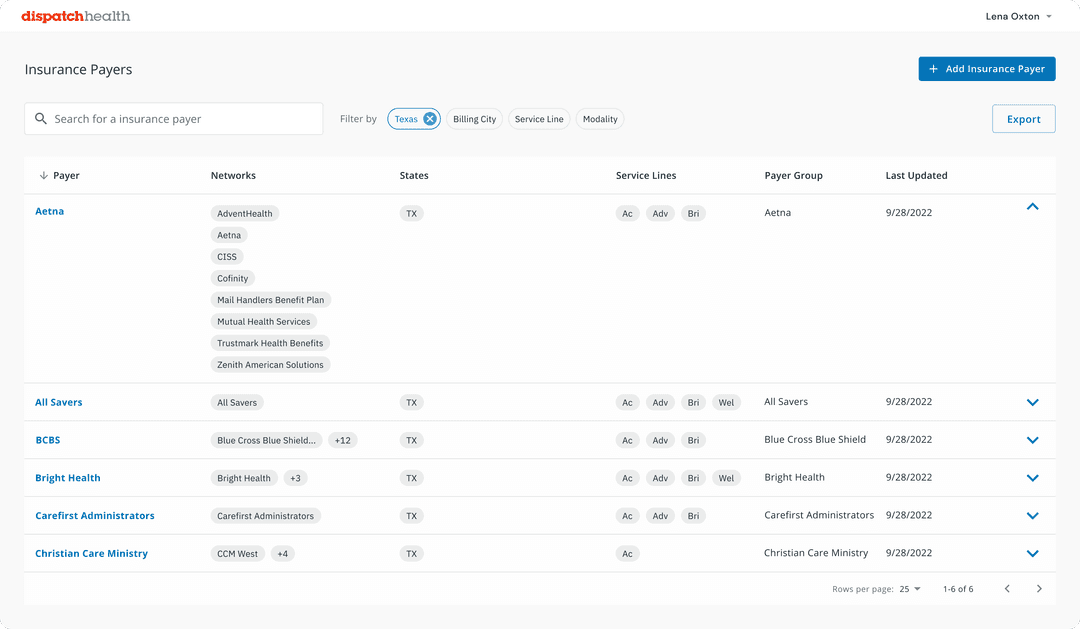Click the Zenith American Solutions chip
This screenshot has width=1080, height=629.
coord(270,365)
